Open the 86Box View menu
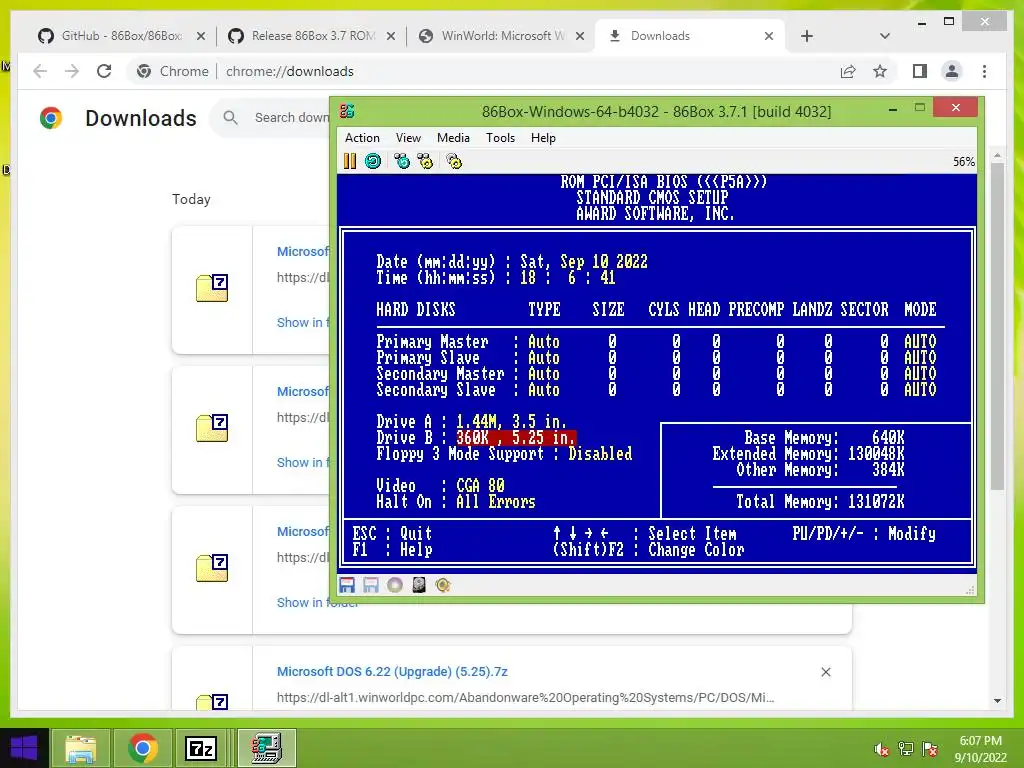This screenshot has height=768, width=1024. point(408,138)
